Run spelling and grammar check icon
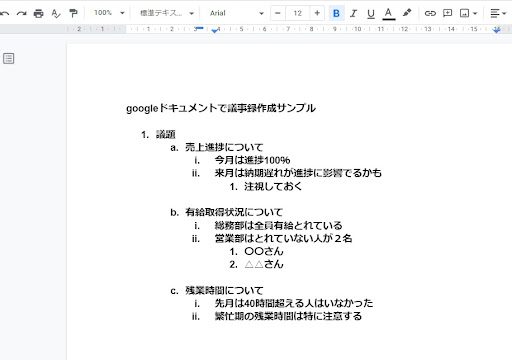 point(56,13)
